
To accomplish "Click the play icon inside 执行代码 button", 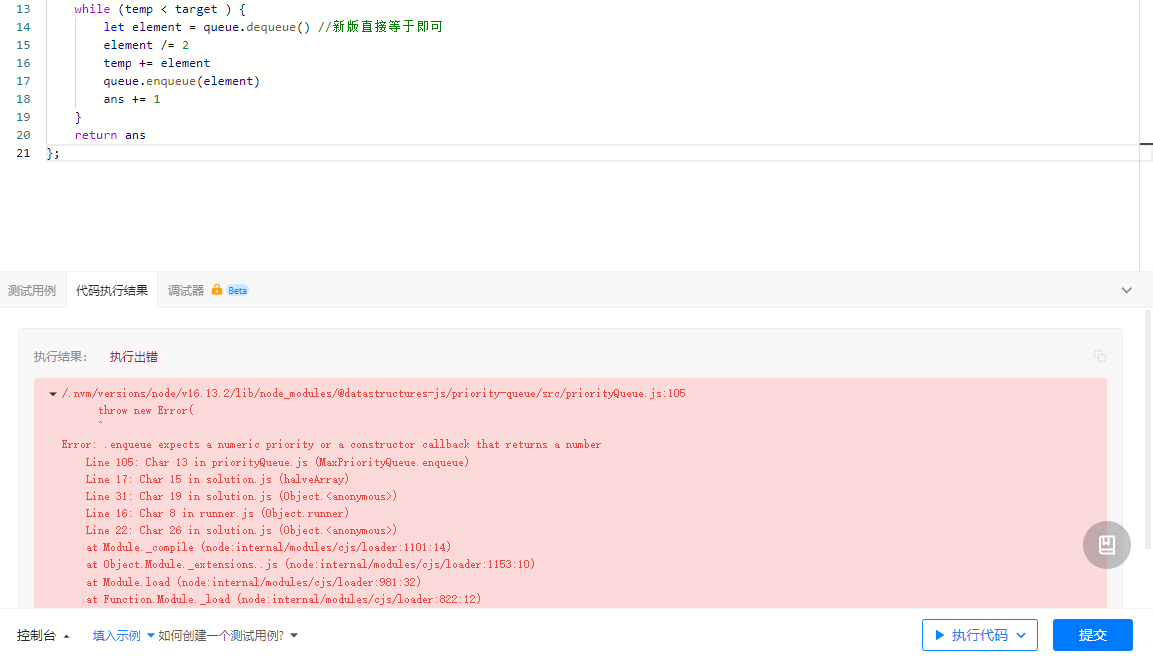I will pyautogui.click(x=941, y=634).
